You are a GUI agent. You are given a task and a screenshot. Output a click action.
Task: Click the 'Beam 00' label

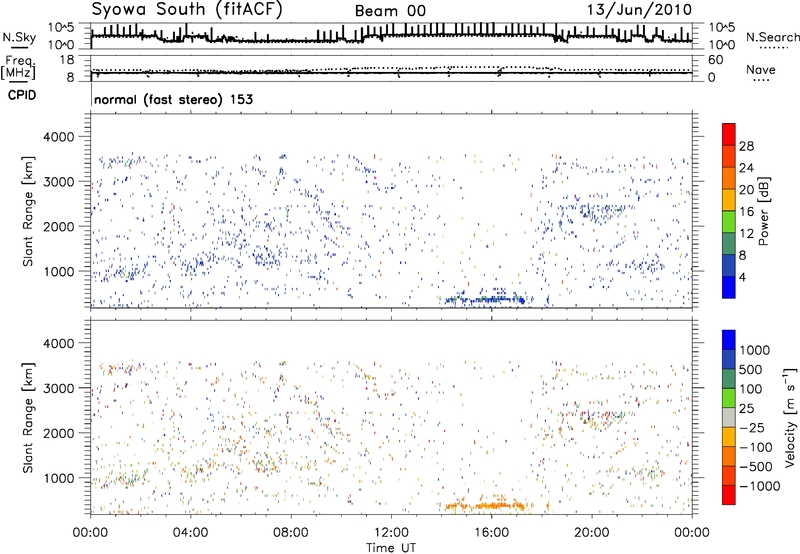390,11
